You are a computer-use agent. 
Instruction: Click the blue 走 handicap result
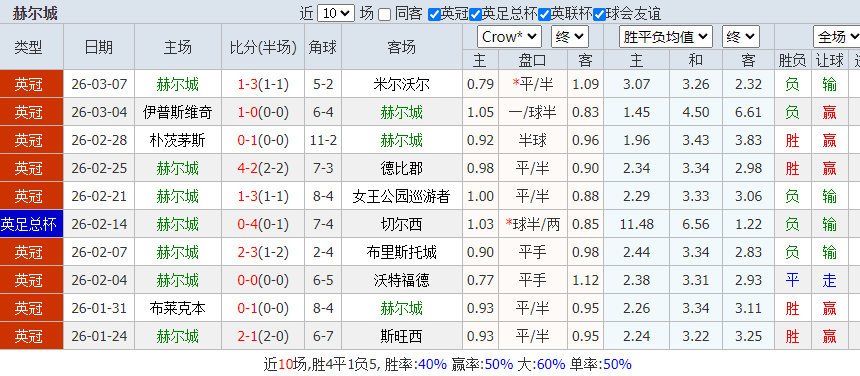(829, 280)
